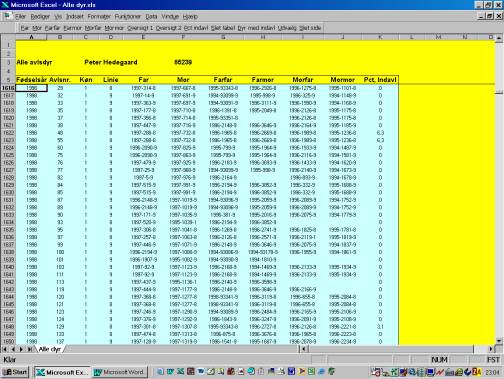The height and width of the screenshot is (379, 504).
Task: Click the Oversigt 1 toolbar button
Action: tap(140, 28)
